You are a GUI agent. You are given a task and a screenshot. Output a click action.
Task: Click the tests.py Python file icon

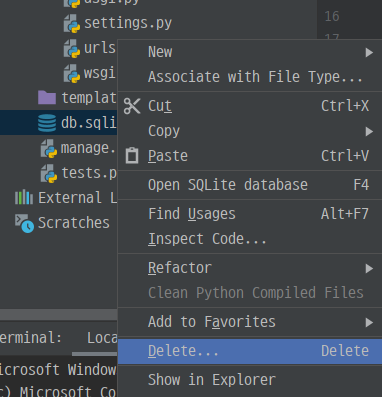coord(49,173)
